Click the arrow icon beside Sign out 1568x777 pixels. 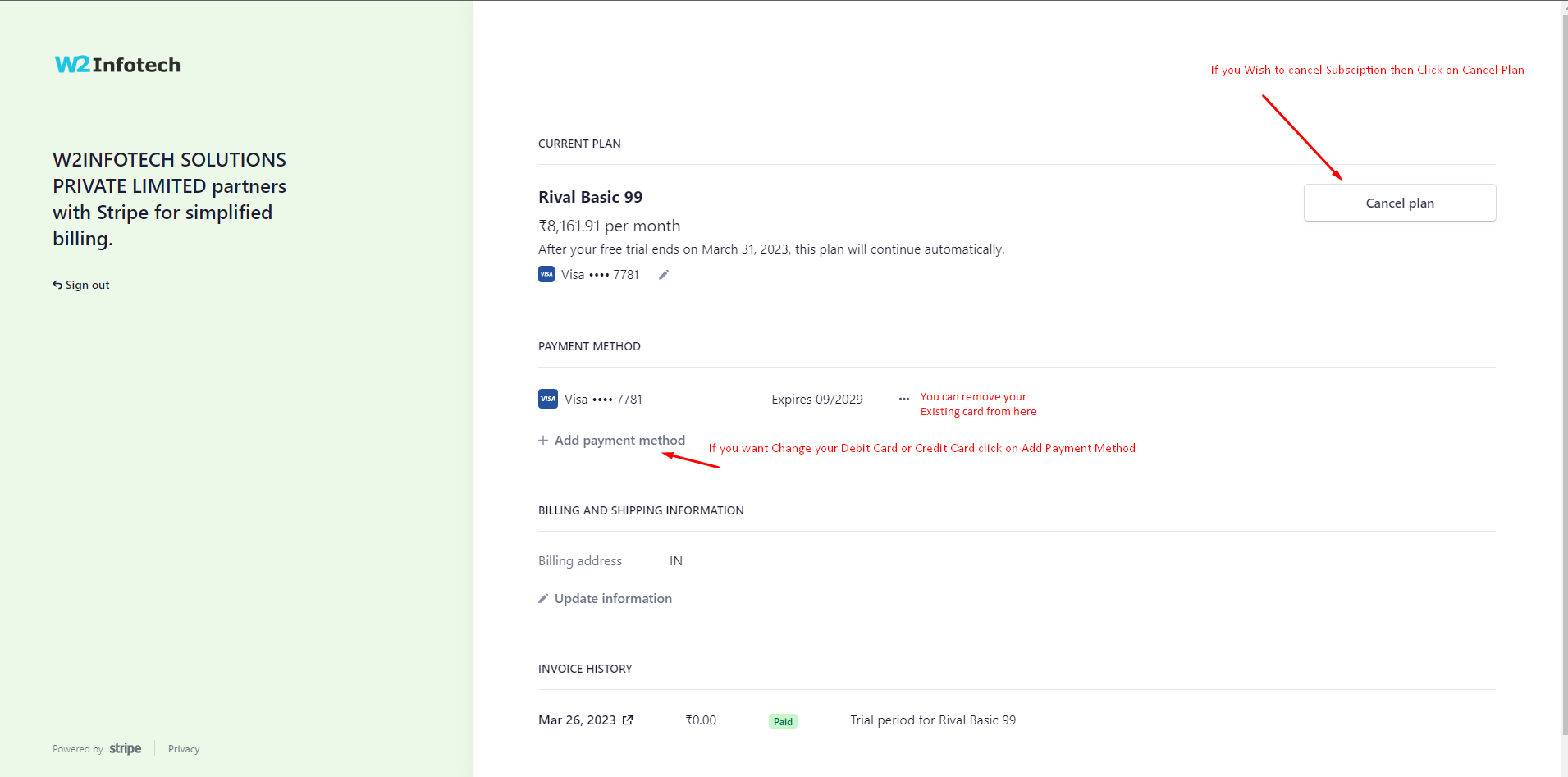(57, 285)
